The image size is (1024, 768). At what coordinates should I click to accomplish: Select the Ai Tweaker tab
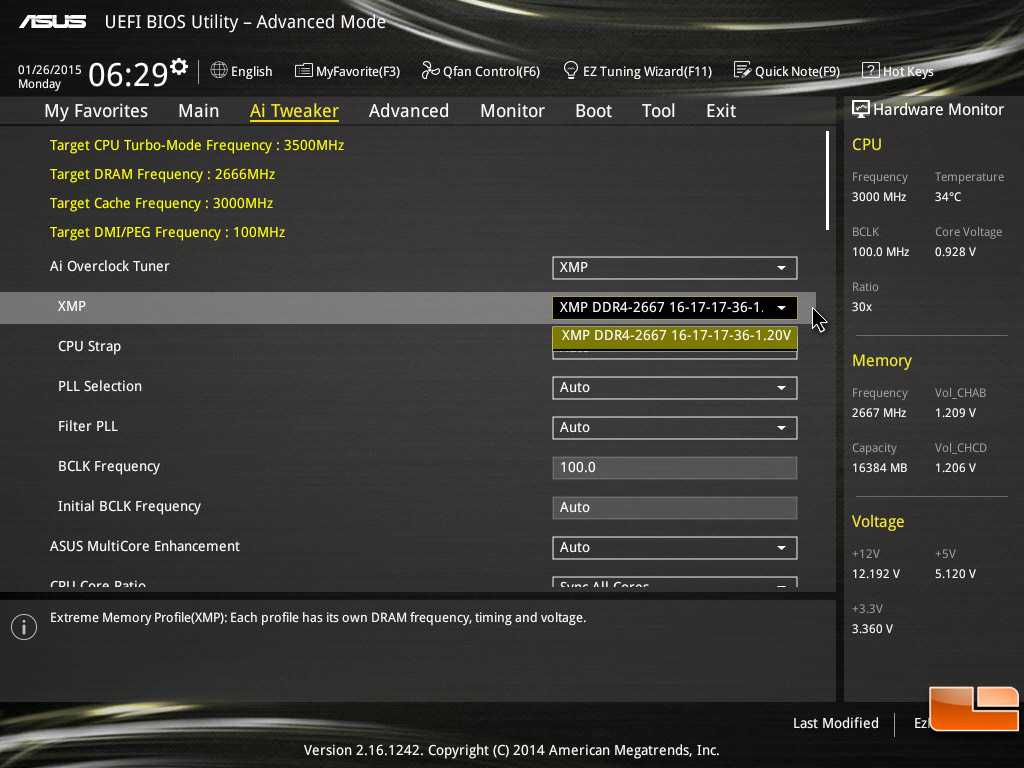click(294, 111)
